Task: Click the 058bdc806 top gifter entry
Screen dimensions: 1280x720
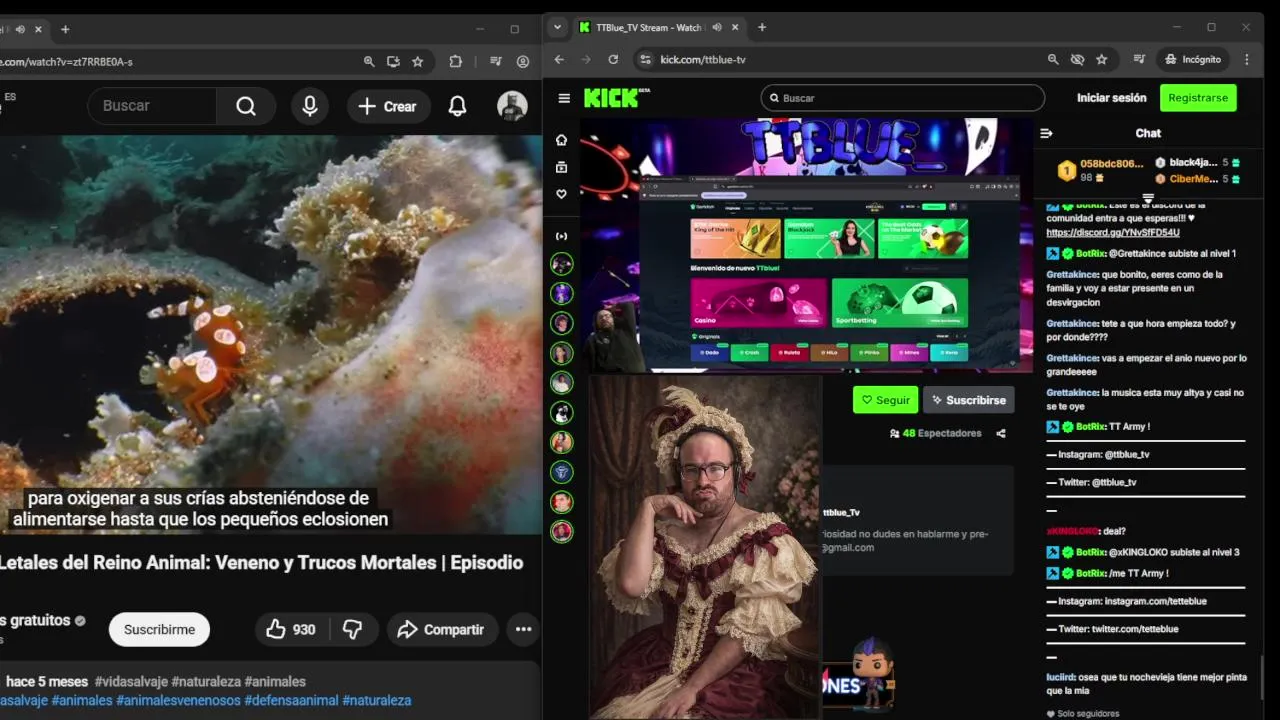Action: pyautogui.click(x=1100, y=170)
